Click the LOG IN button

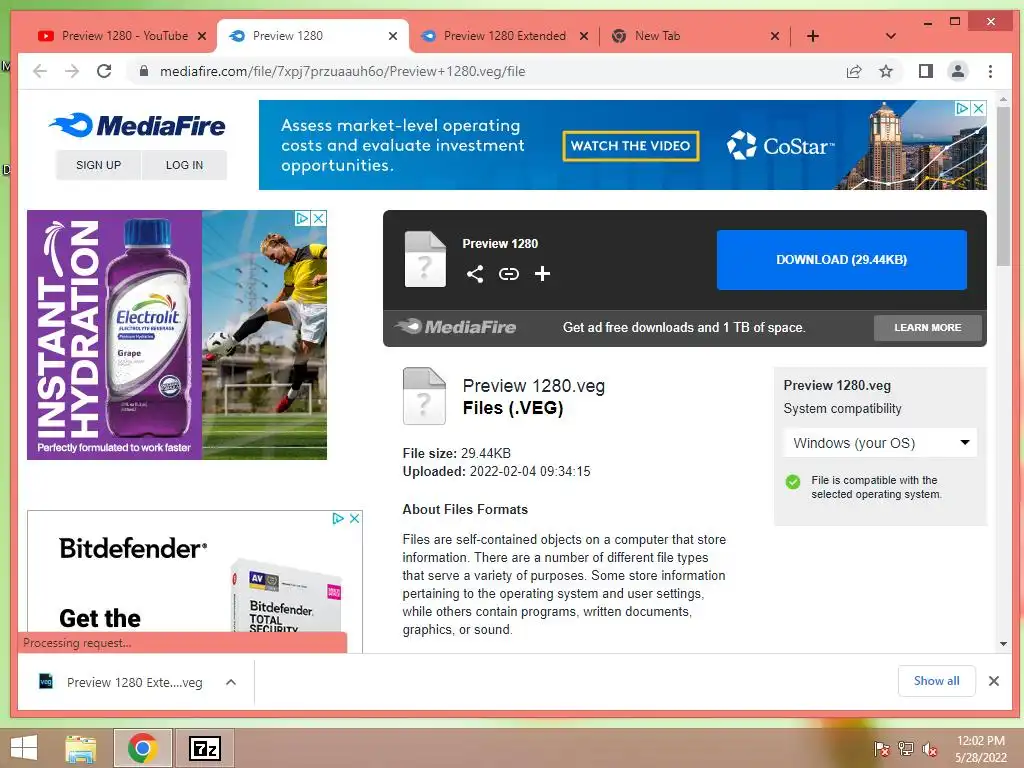click(184, 165)
